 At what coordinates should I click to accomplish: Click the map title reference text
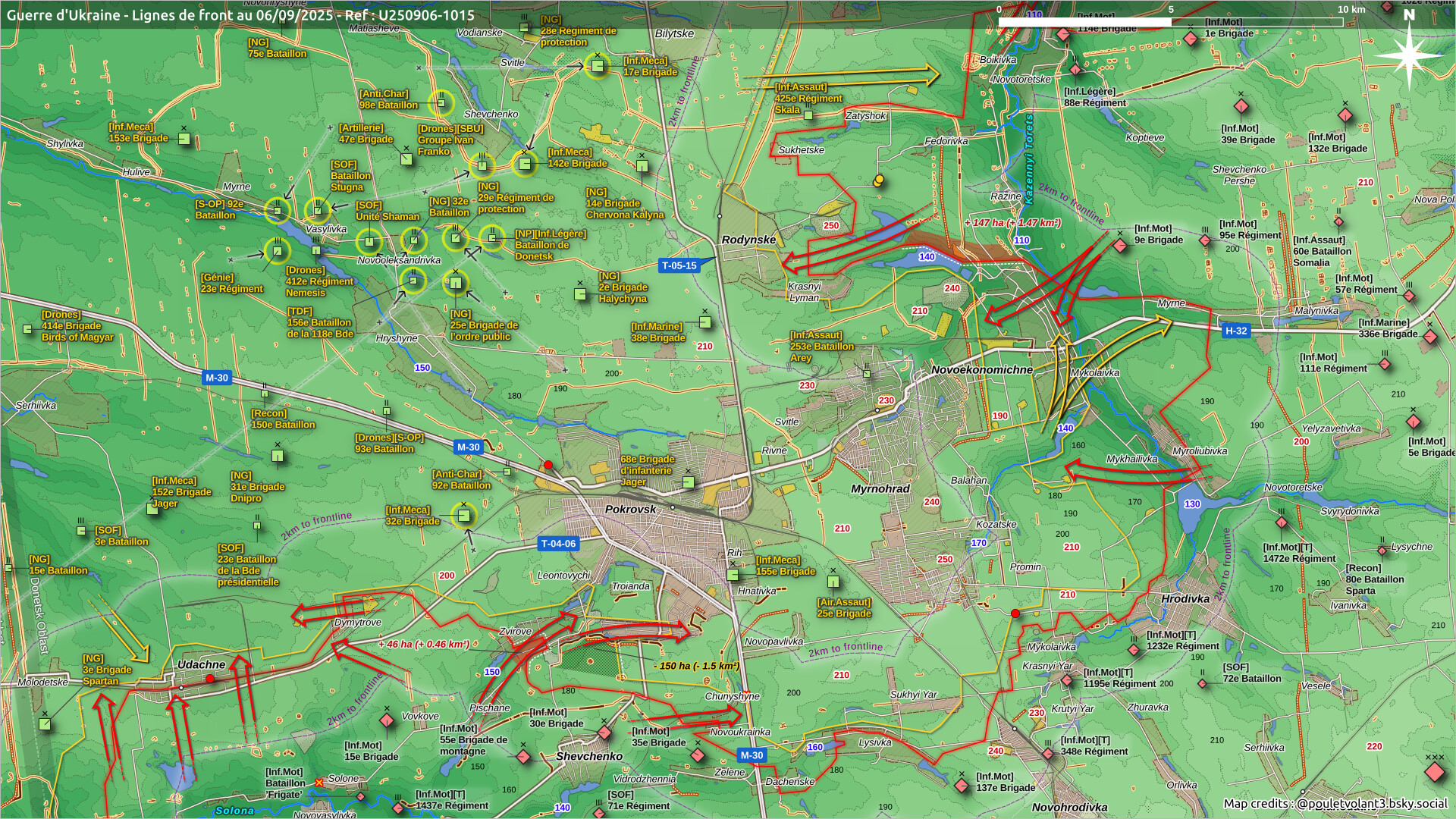(x=240, y=15)
